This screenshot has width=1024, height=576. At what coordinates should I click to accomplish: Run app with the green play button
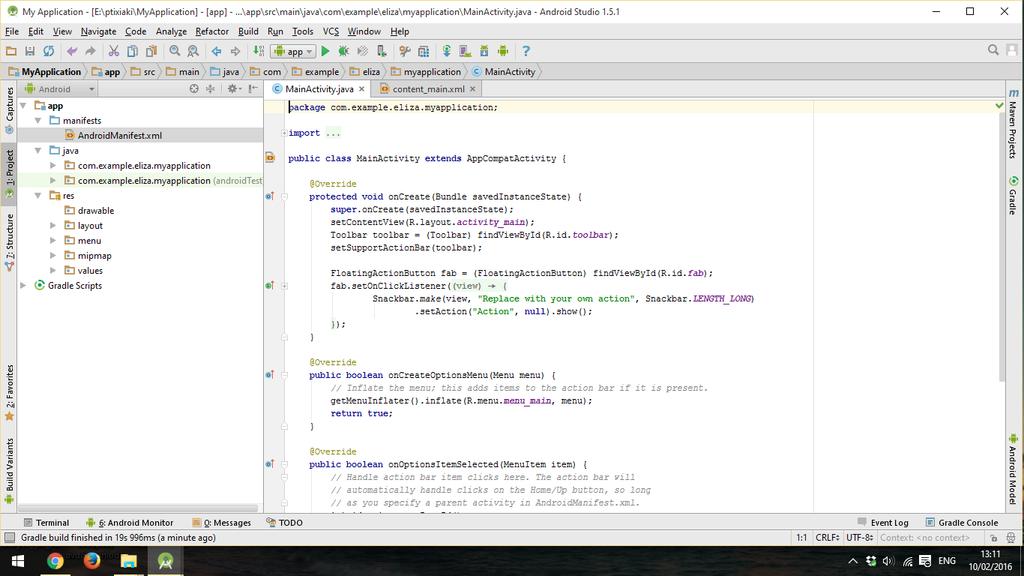pyautogui.click(x=325, y=51)
